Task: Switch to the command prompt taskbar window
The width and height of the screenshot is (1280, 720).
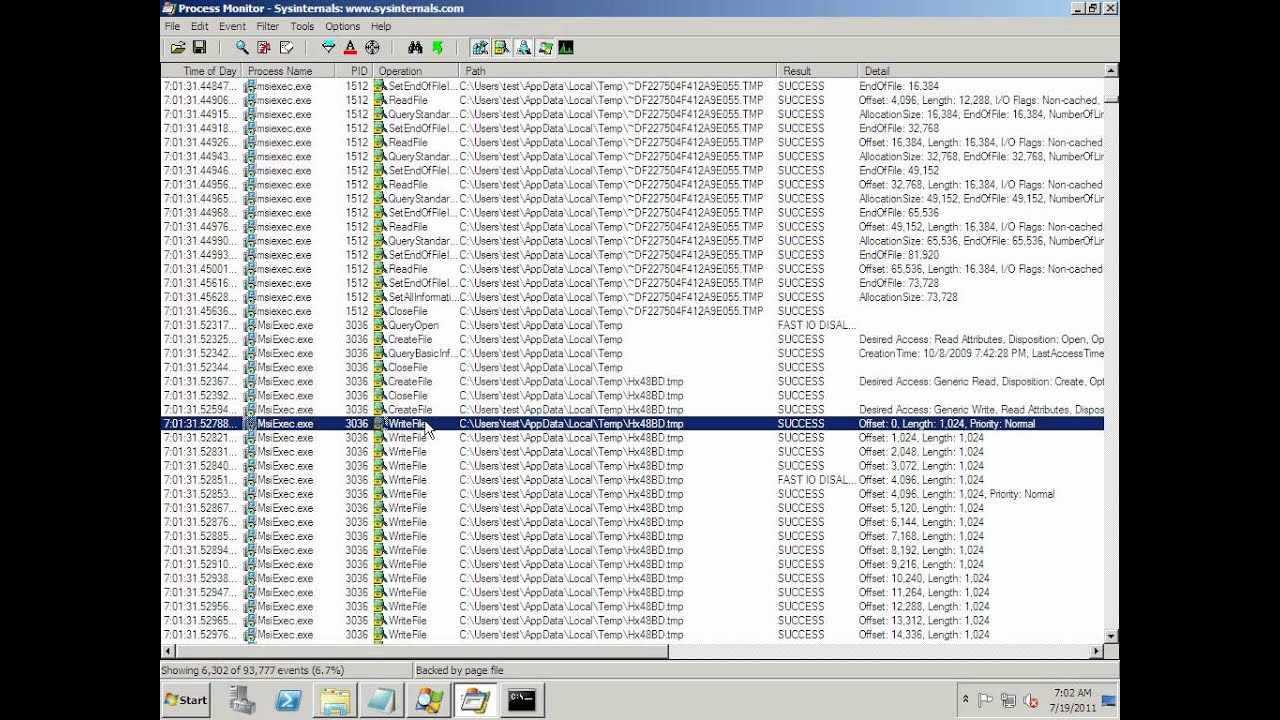Action: click(521, 700)
